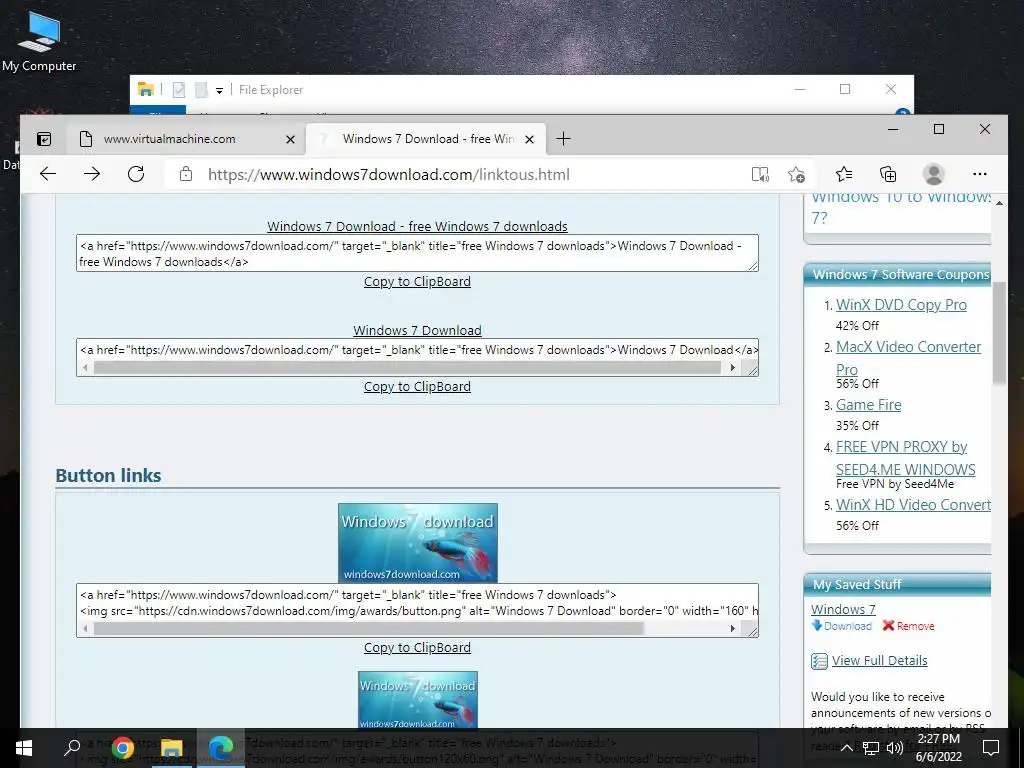Go forward with the browser forward arrow
This screenshot has height=768, width=1024.
click(x=92, y=174)
